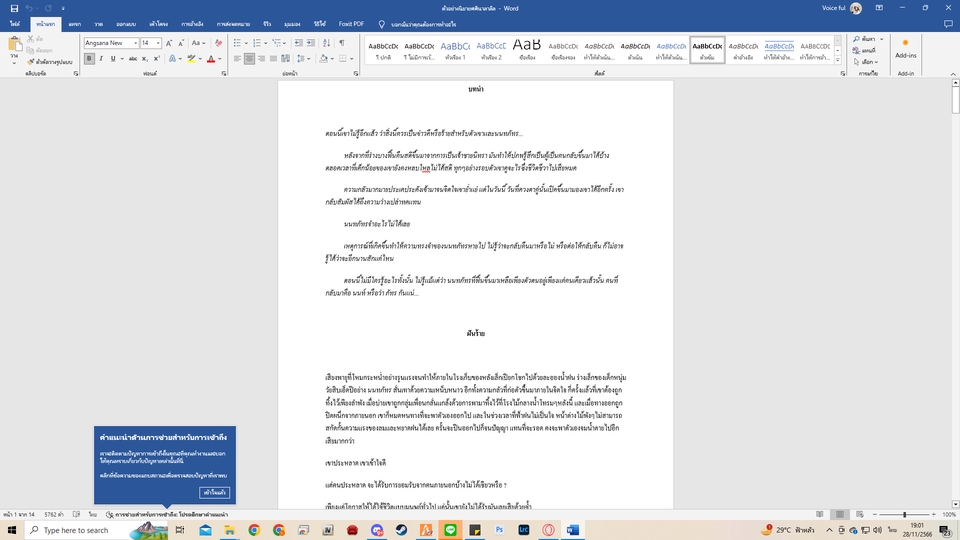Click the Find button in editing group
This screenshot has width=960, height=540.
(x=867, y=39)
